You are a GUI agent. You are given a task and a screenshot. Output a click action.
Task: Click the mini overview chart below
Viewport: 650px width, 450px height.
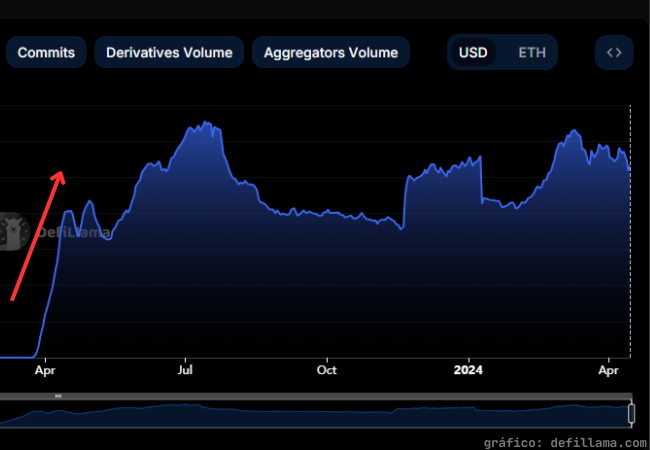[315, 414]
